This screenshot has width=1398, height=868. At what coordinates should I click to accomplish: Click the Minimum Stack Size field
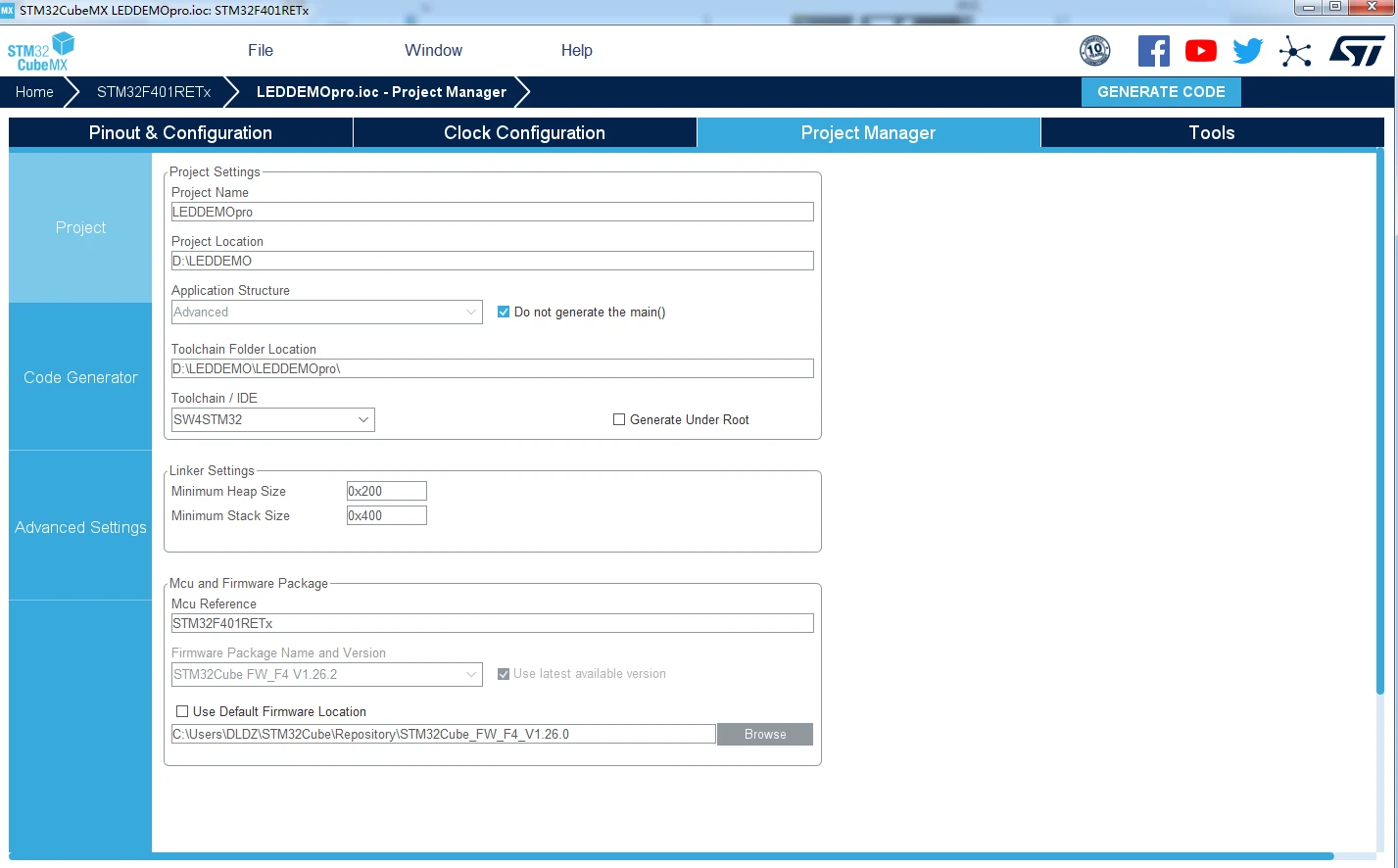(387, 515)
